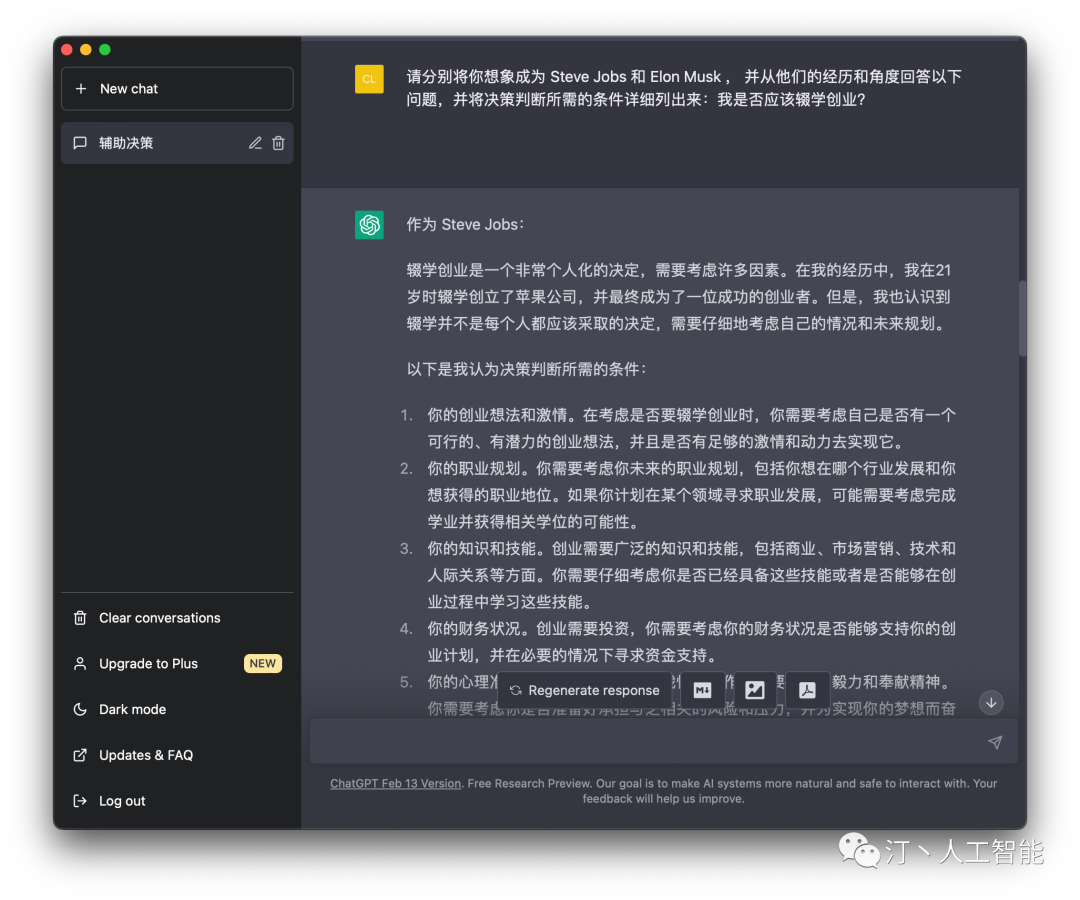Export the chat as PDF via the icon
This screenshot has height=900, width=1080.
click(807, 690)
